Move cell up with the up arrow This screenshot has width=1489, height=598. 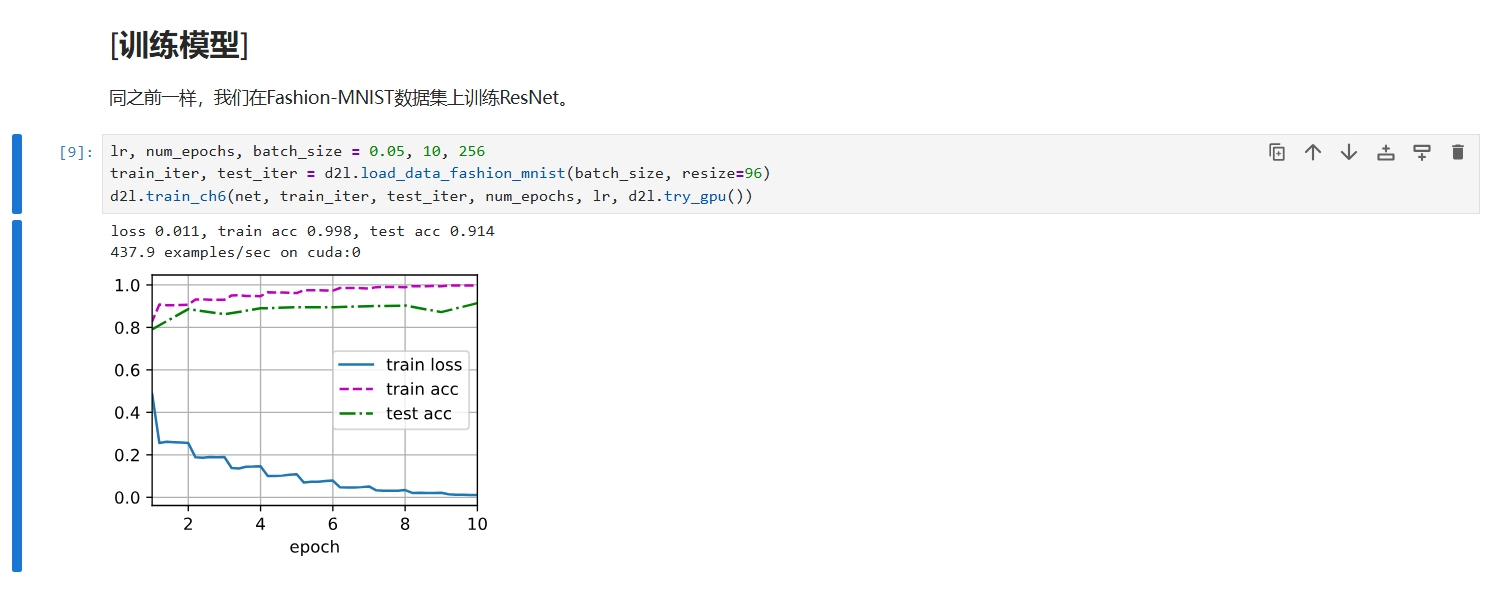click(1313, 152)
